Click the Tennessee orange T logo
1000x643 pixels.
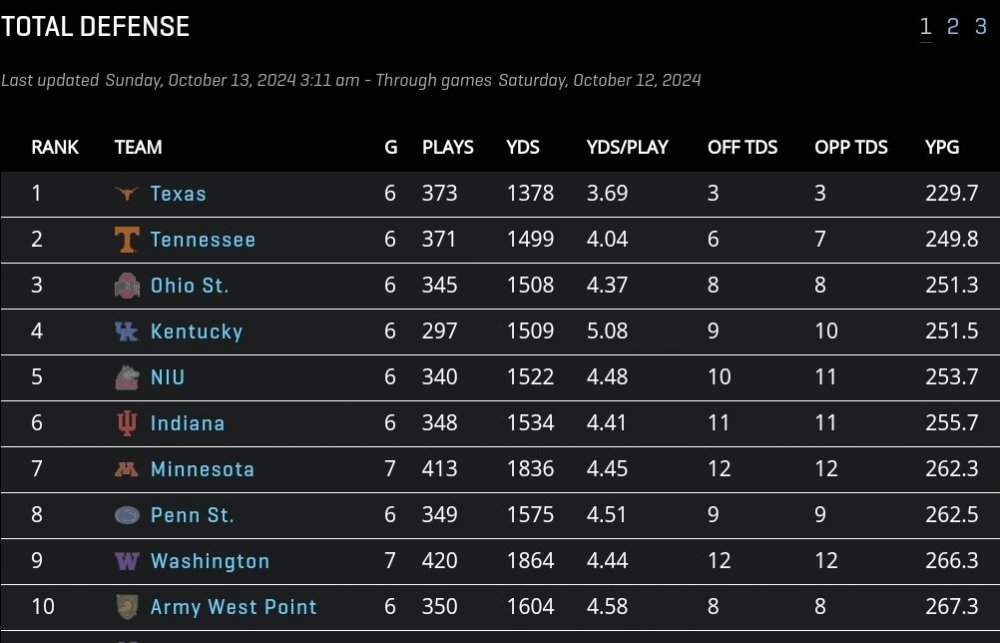(x=127, y=240)
